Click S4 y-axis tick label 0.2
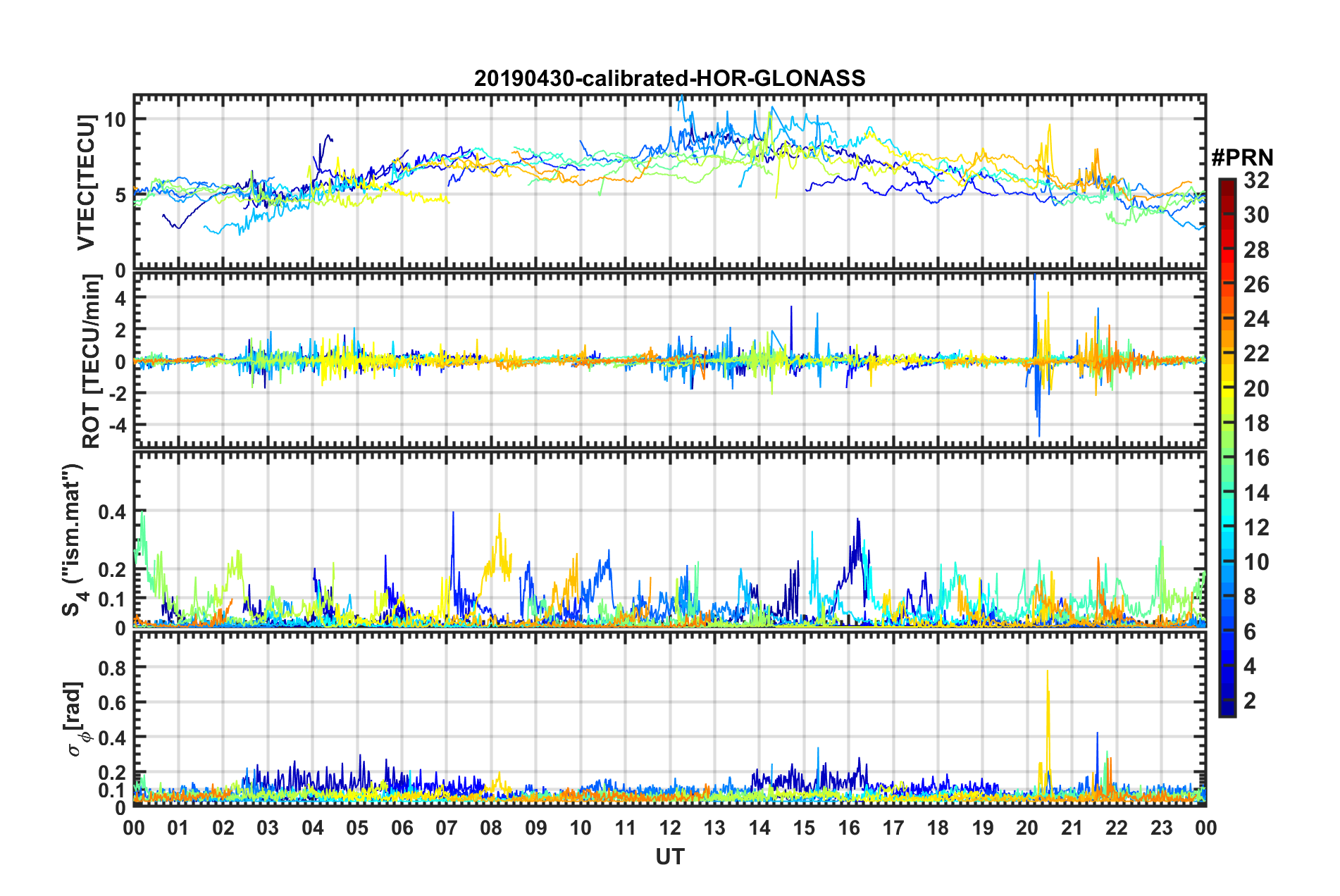This screenshot has width=1340, height=896. 112,569
